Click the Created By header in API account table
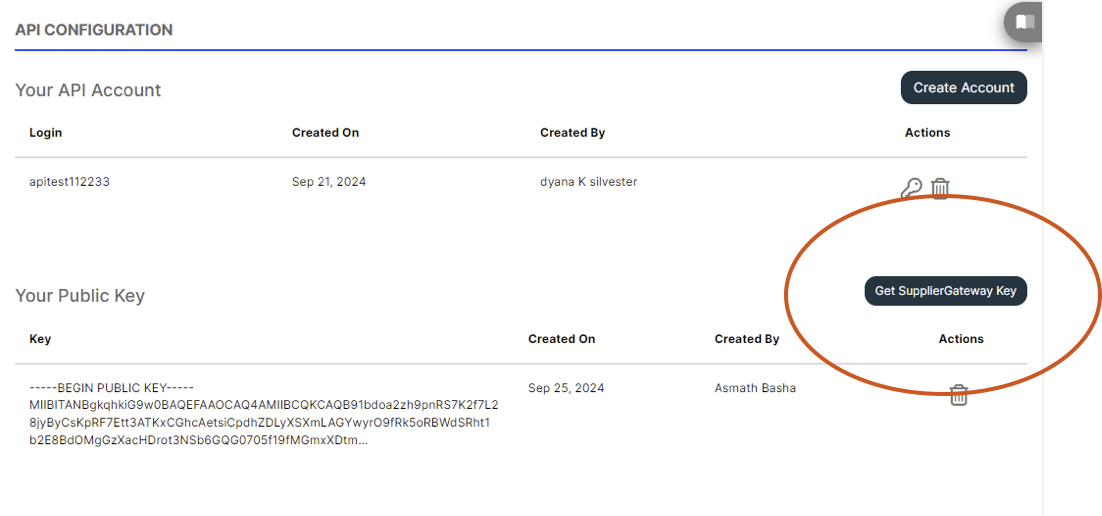 click(x=573, y=132)
